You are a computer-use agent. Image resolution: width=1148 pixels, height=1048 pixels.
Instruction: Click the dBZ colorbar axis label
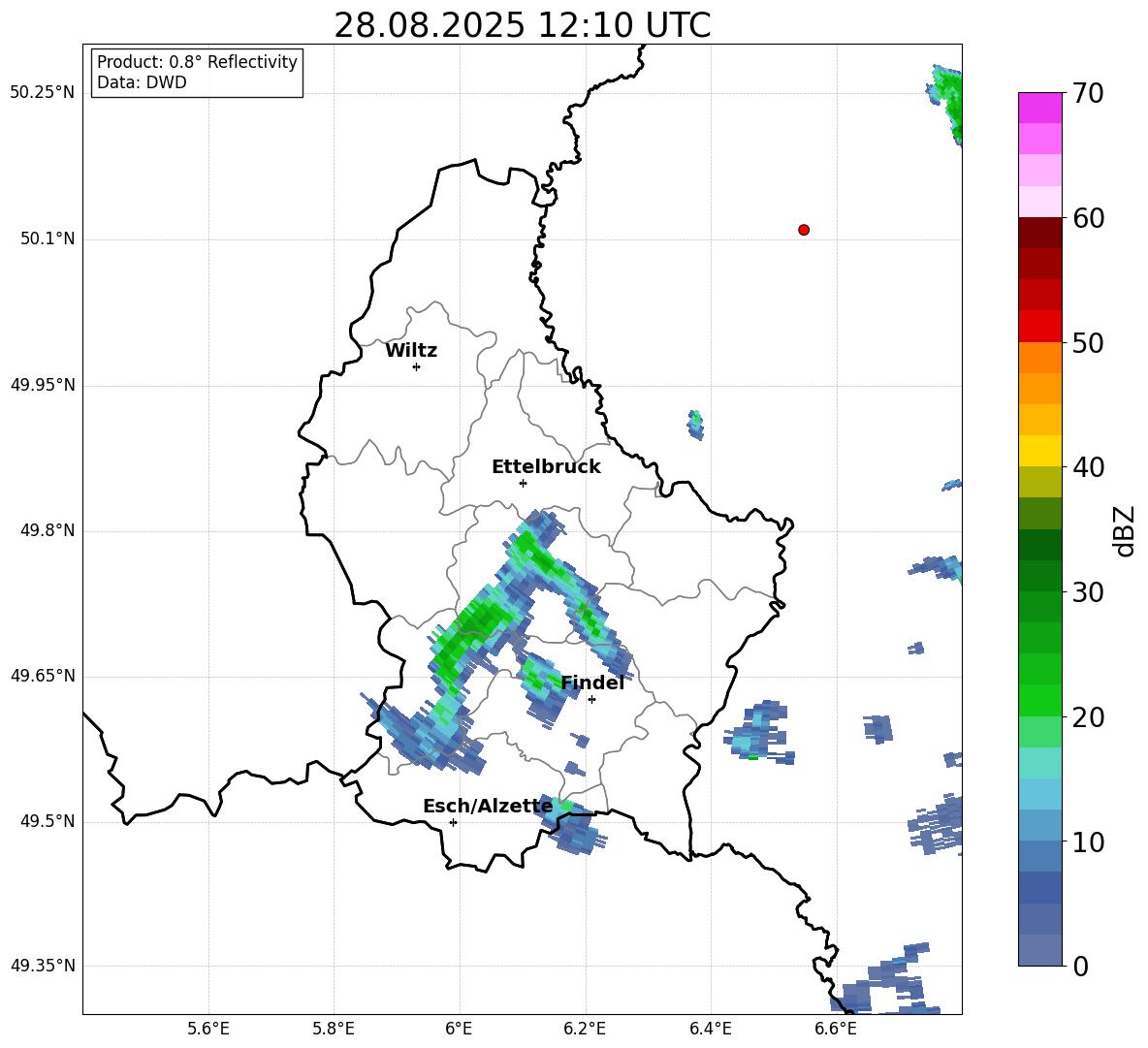[x=1125, y=530]
